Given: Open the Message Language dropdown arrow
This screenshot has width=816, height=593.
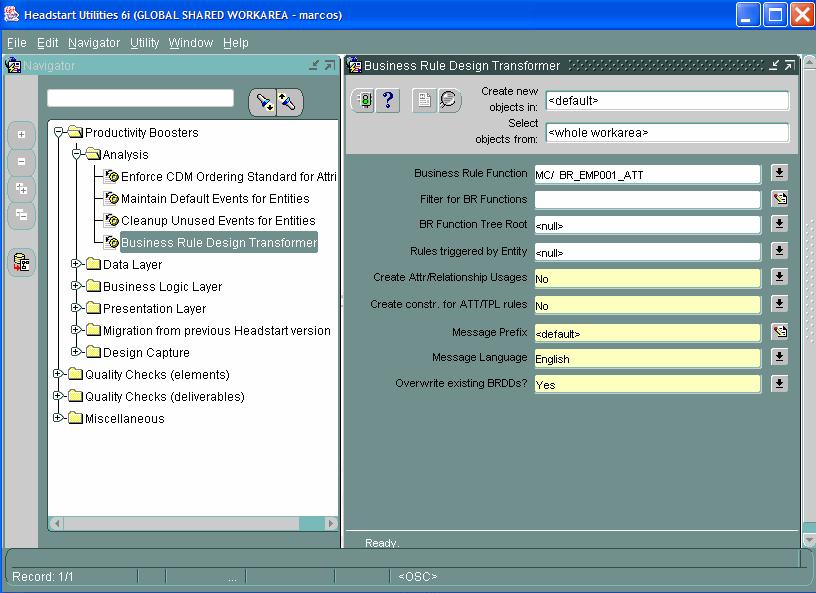Looking at the screenshot, I should click(779, 357).
